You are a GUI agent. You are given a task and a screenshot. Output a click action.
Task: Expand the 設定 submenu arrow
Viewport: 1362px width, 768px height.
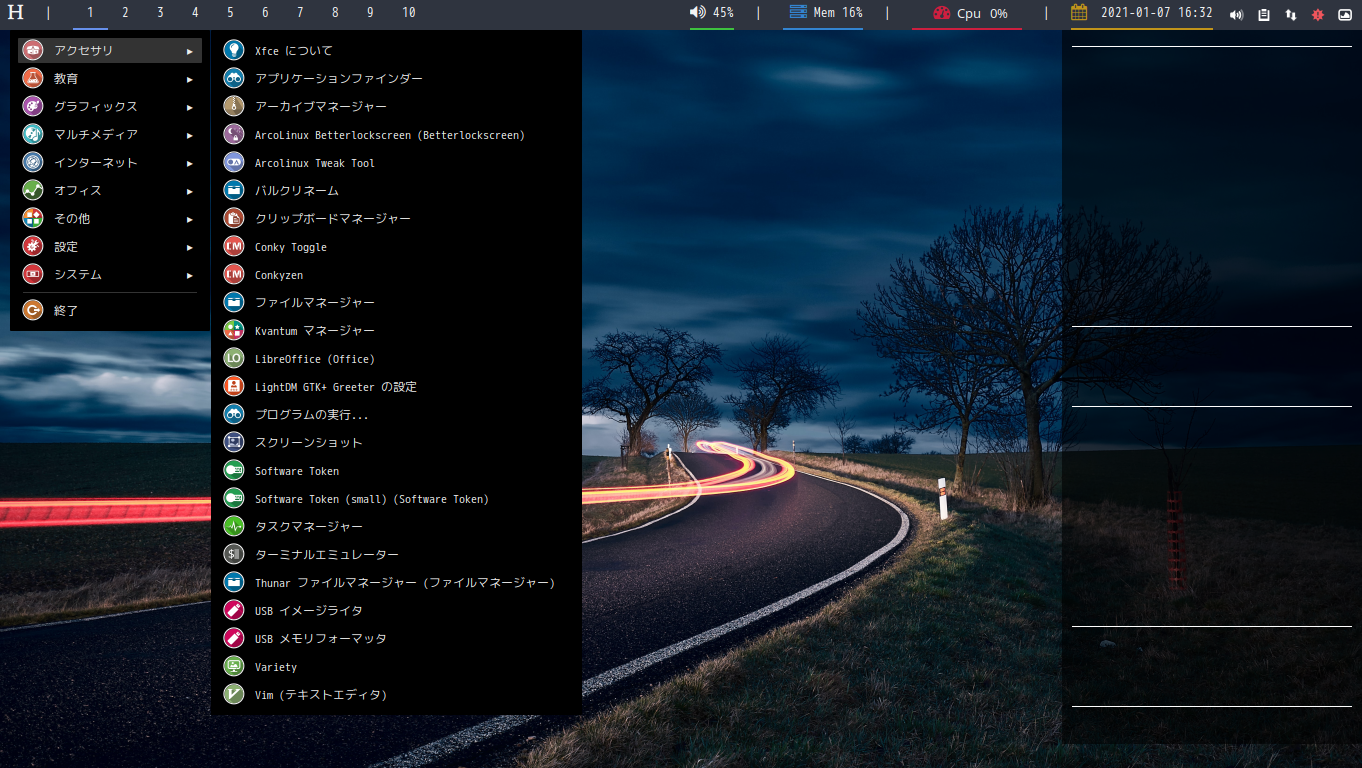pos(190,247)
